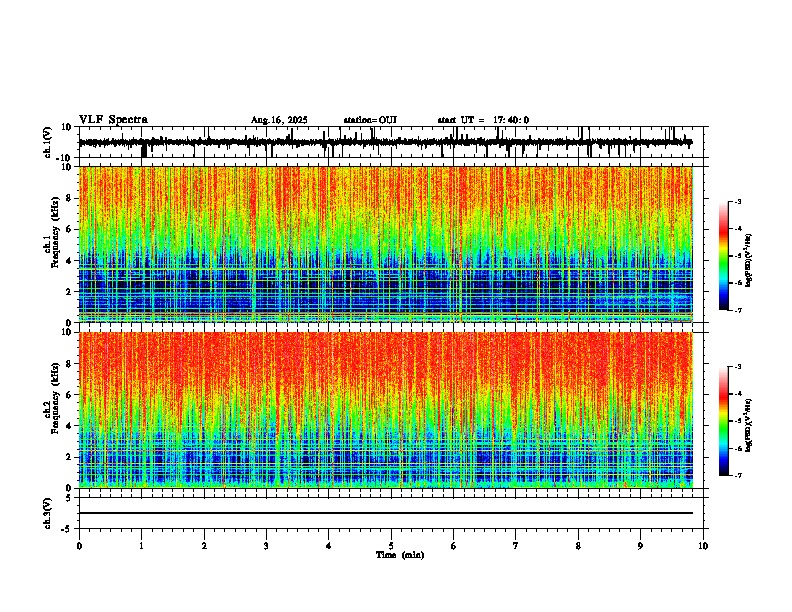Screen dimensions: 792x612
Task: Select the "Aug.16, 2025" date label
Action: click(279, 120)
